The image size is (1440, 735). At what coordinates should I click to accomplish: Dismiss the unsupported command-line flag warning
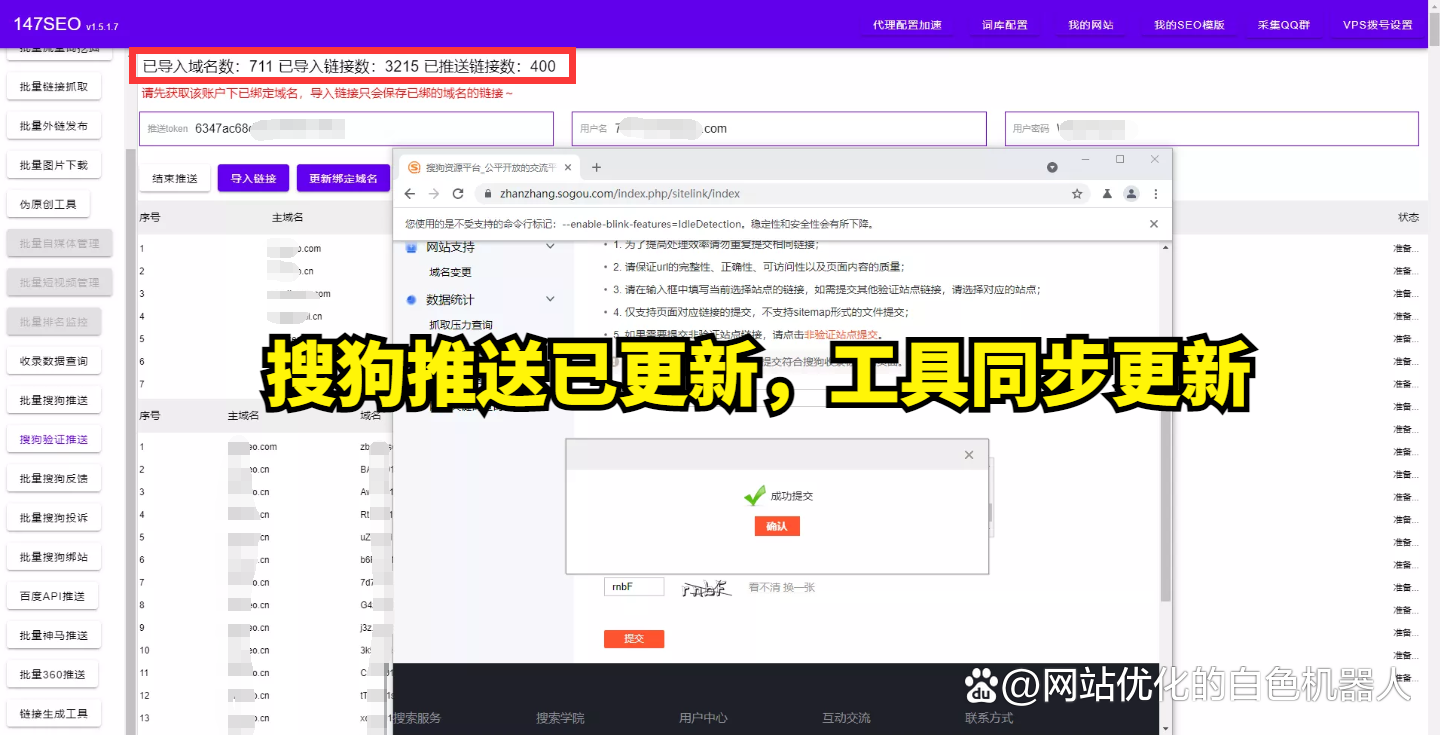coord(1154,224)
